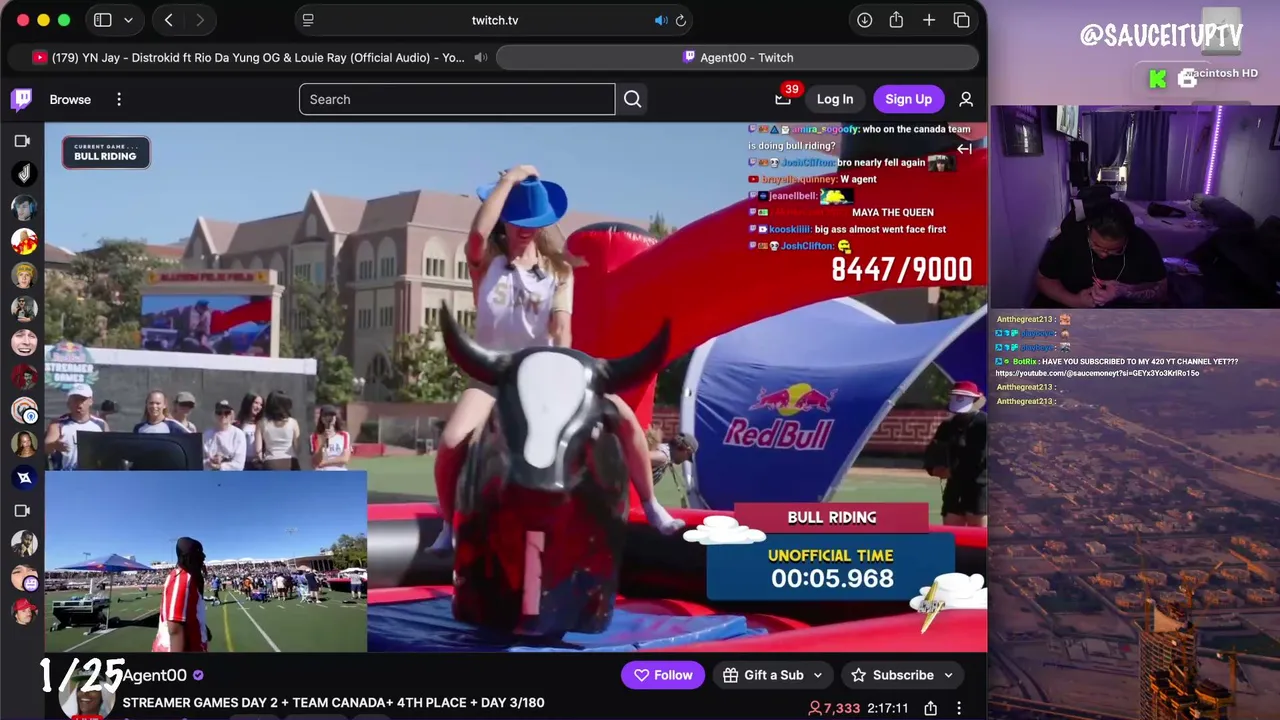Open the user account icon beside Sign Up
The height and width of the screenshot is (720, 1280).
(966, 99)
